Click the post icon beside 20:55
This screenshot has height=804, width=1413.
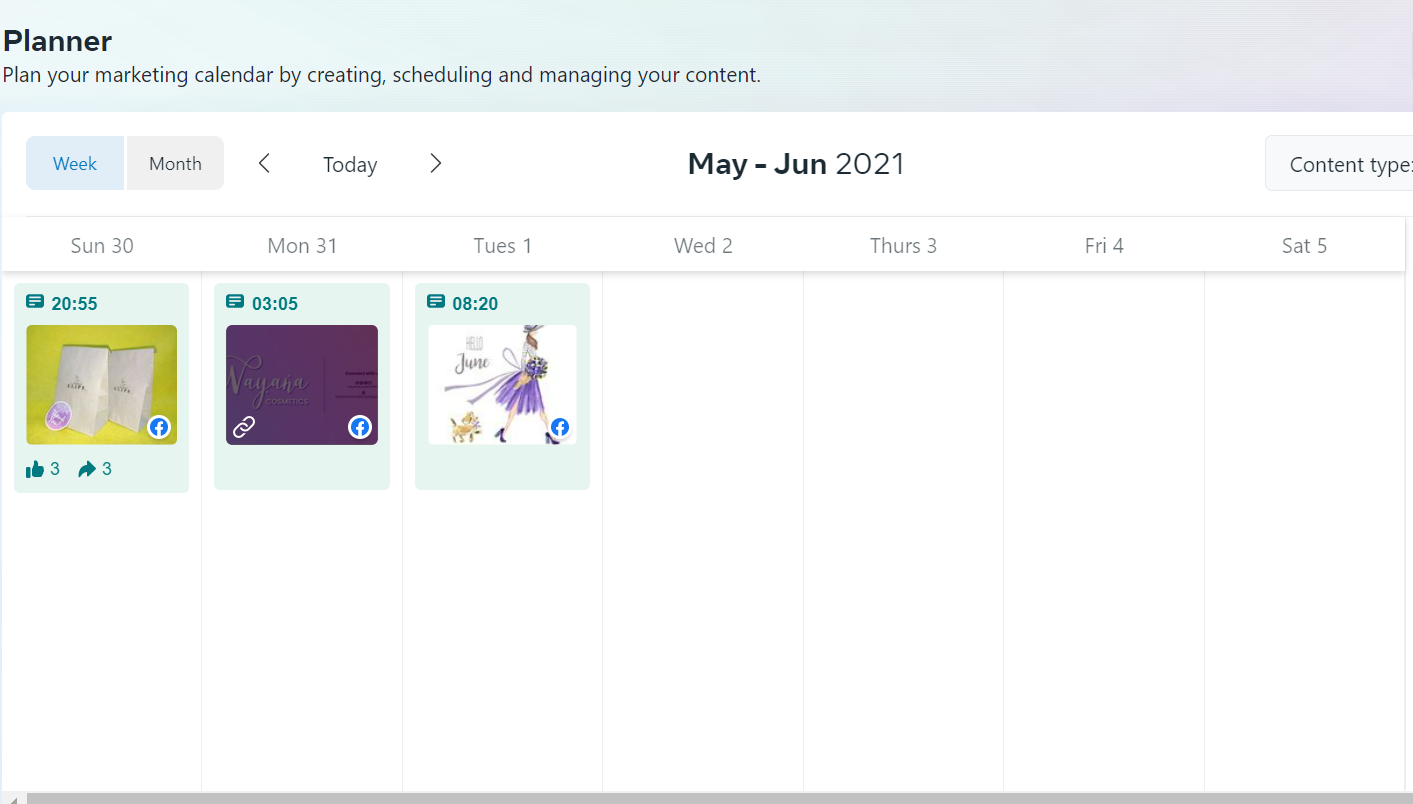pyautogui.click(x=35, y=302)
